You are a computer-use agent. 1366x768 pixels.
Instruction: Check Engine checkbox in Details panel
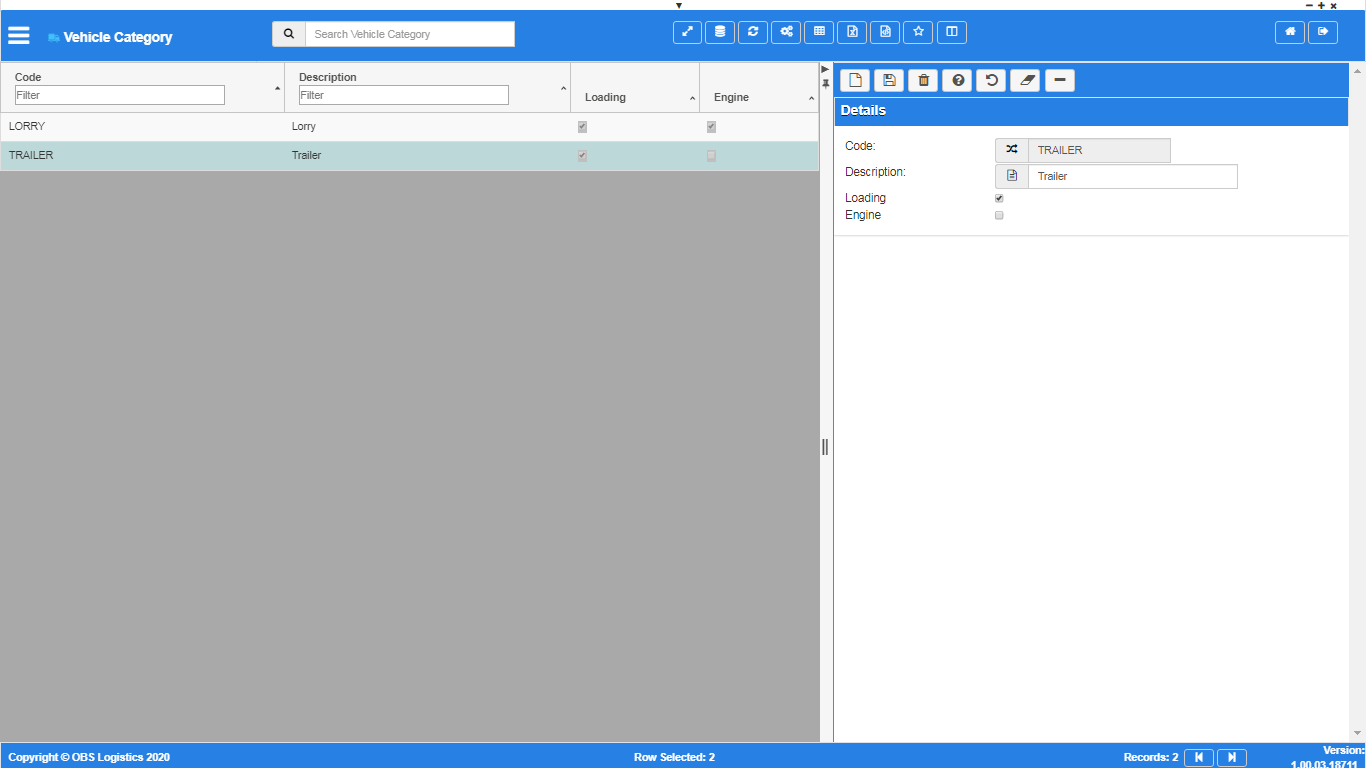999,215
